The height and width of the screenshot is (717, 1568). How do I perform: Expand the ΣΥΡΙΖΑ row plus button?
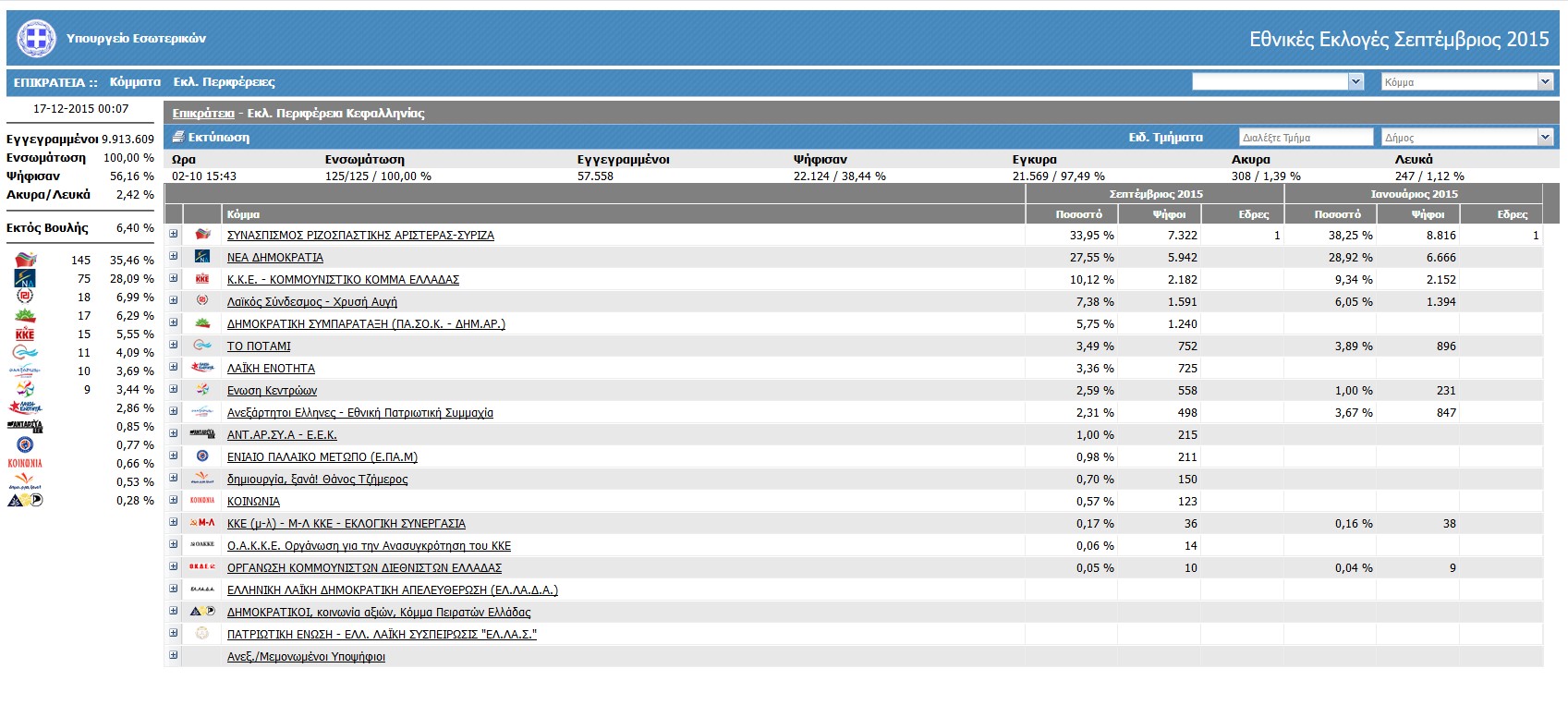click(x=173, y=234)
